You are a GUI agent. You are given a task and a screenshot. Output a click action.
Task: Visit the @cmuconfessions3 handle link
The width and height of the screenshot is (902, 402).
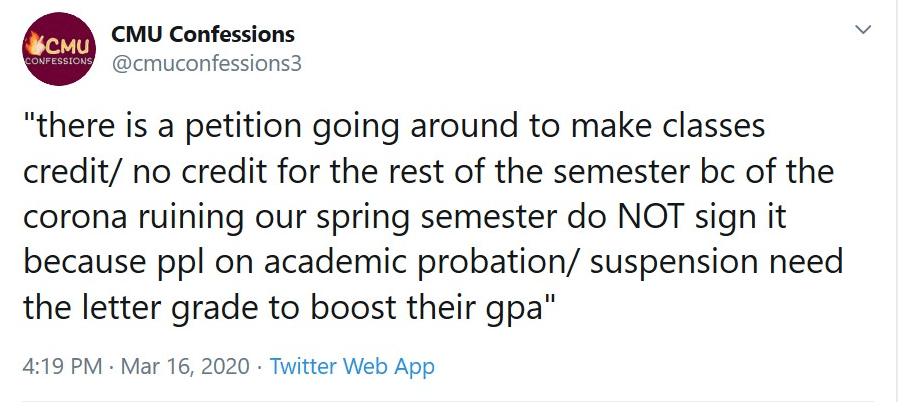[206, 63]
